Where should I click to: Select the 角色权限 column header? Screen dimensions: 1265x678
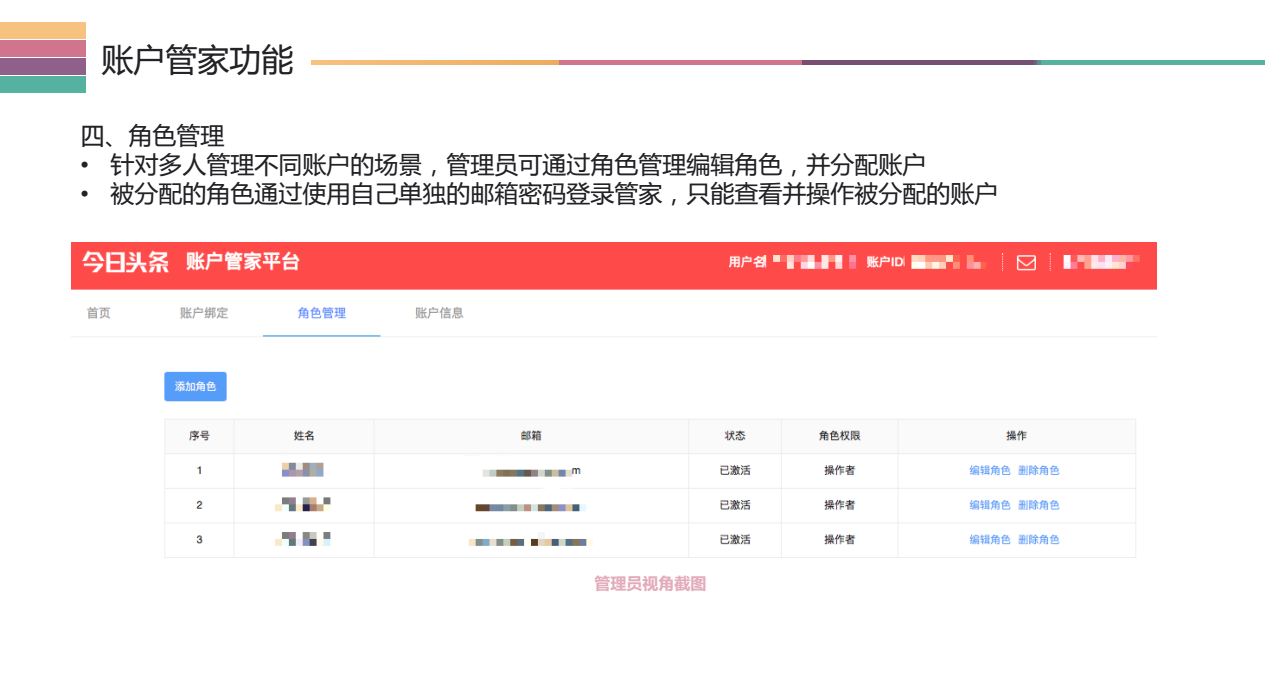coord(839,436)
